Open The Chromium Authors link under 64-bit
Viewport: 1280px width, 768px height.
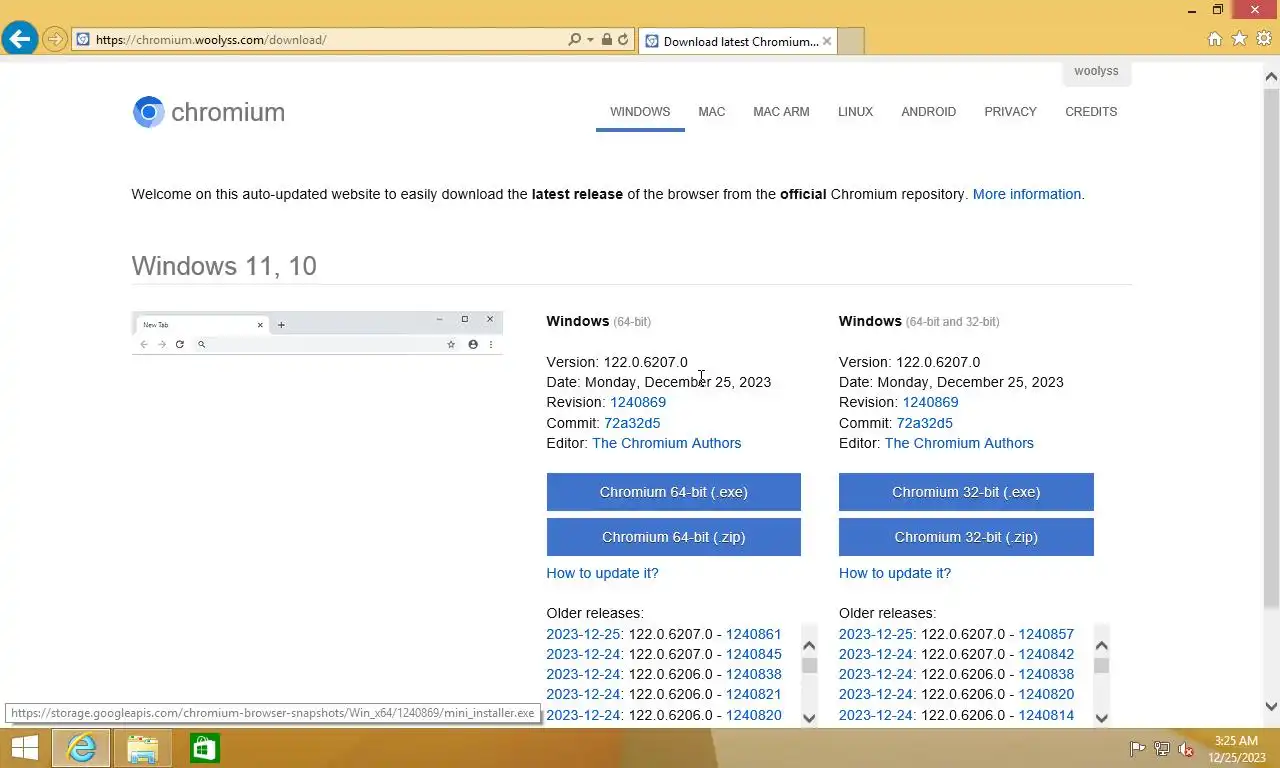(667, 443)
